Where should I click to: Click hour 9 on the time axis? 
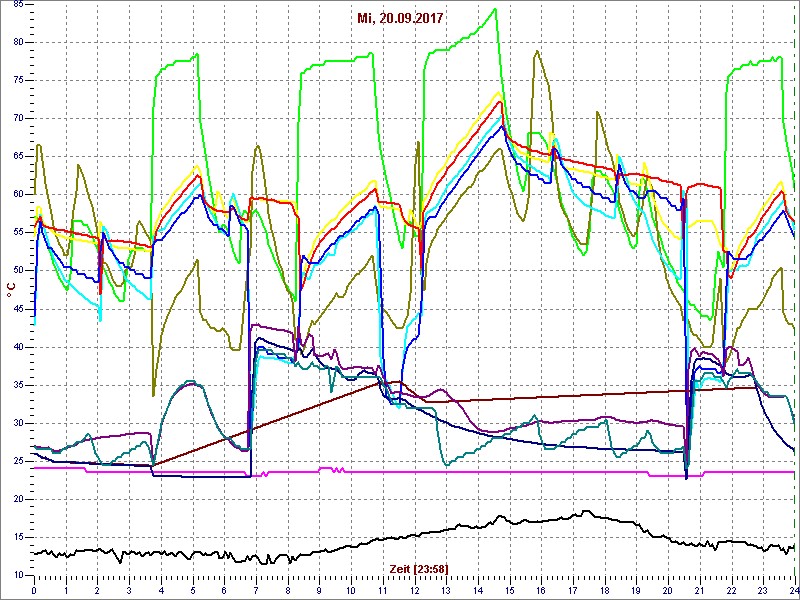319,590
